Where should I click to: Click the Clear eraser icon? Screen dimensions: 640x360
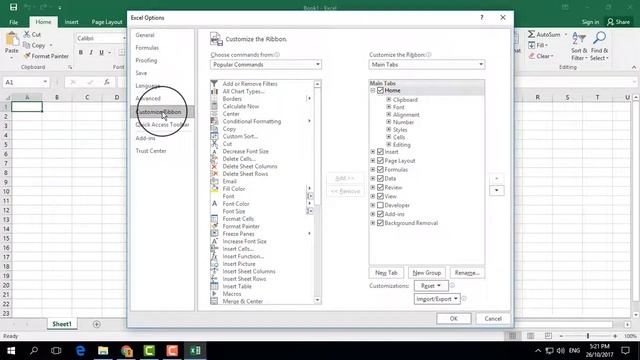pyautogui.click(x=531, y=56)
